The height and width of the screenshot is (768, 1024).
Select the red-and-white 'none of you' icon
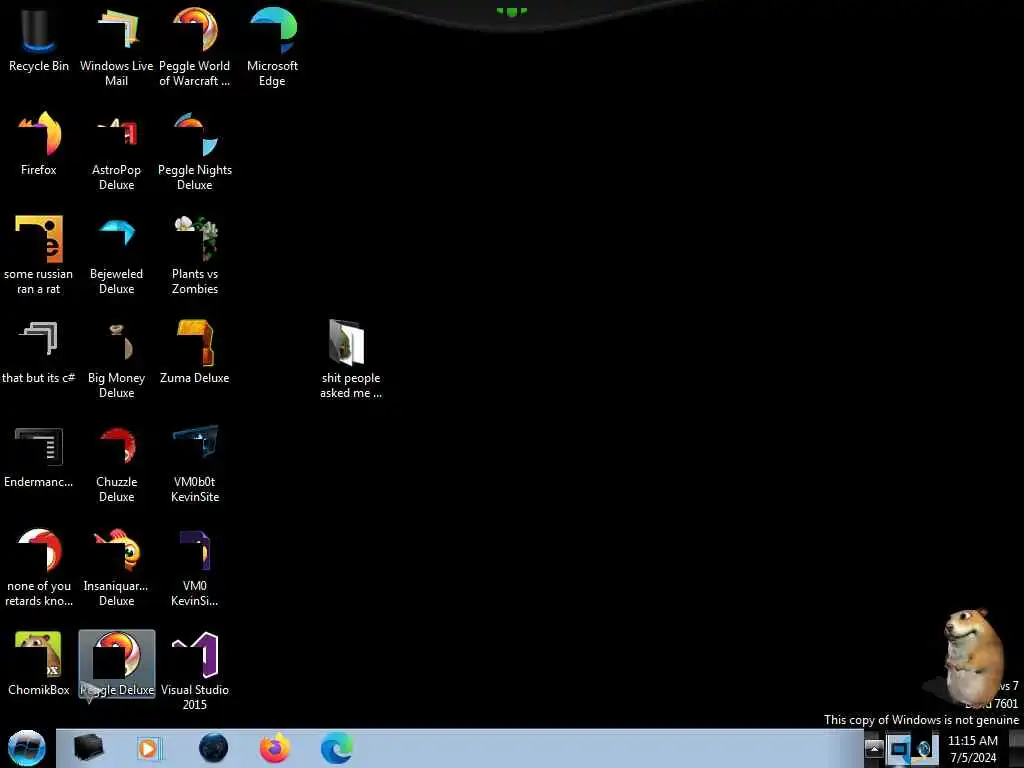pos(39,567)
